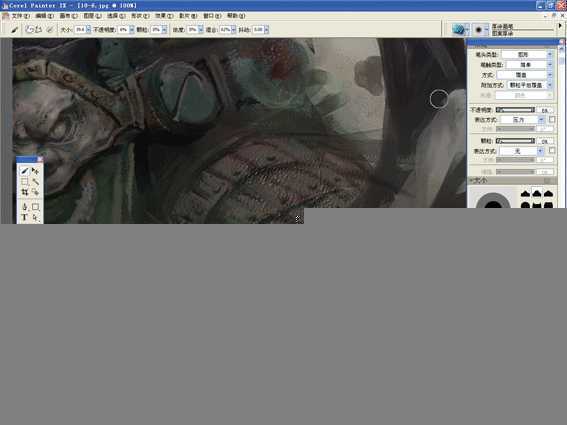Open the 影片 menu

pyautogui.click(x=188, y=16)
